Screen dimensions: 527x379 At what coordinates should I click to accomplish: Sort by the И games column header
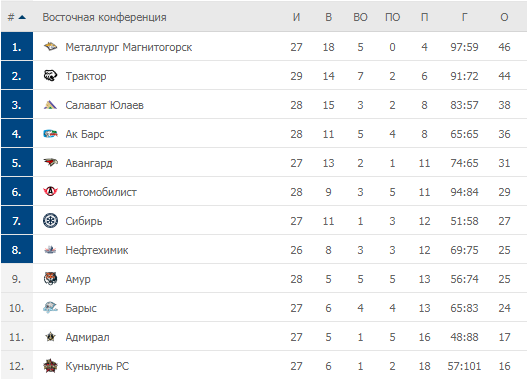pyautogui.click(x=296, y=17)
